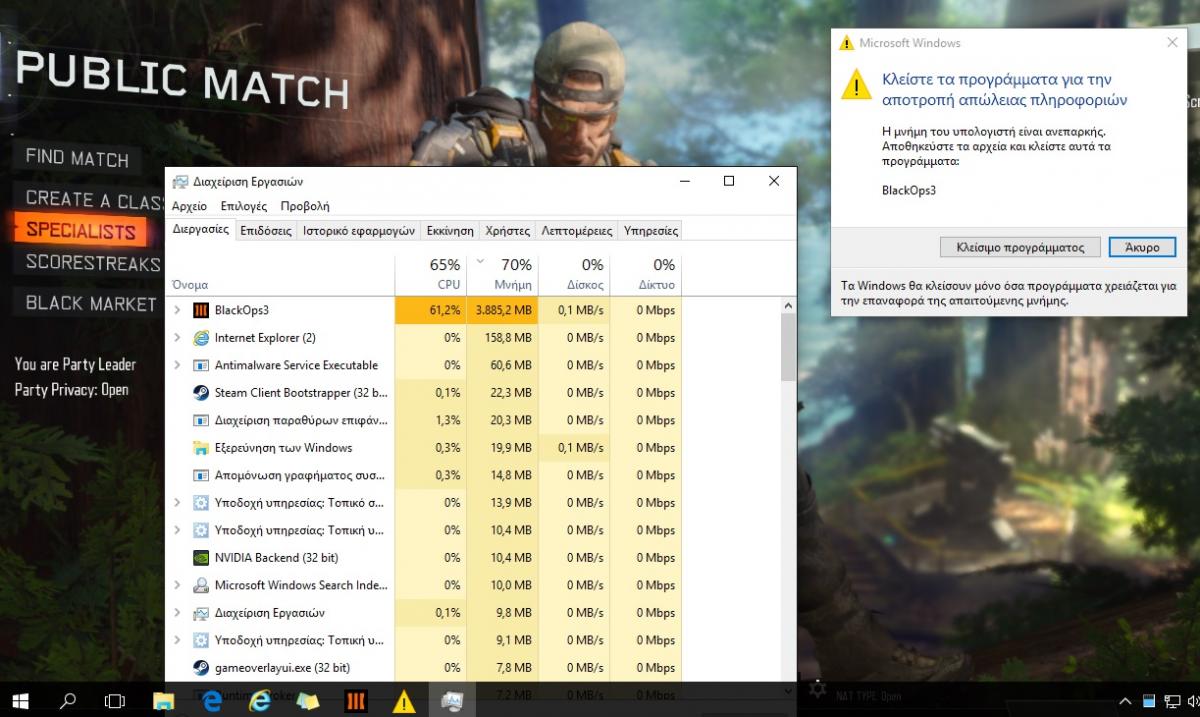Click the Άκυρο button
The height and width of the screenshot is (717, 1200).
pyautogui.click(x=1142, y=247)
